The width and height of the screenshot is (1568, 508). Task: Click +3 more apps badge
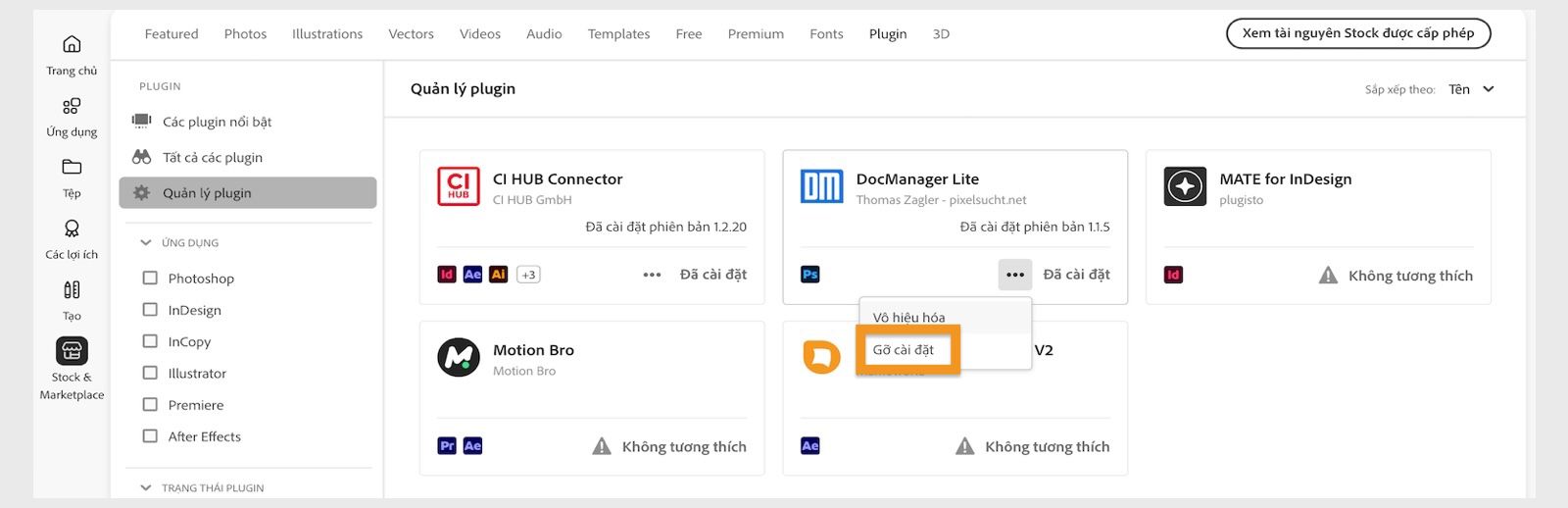(528, 275)
